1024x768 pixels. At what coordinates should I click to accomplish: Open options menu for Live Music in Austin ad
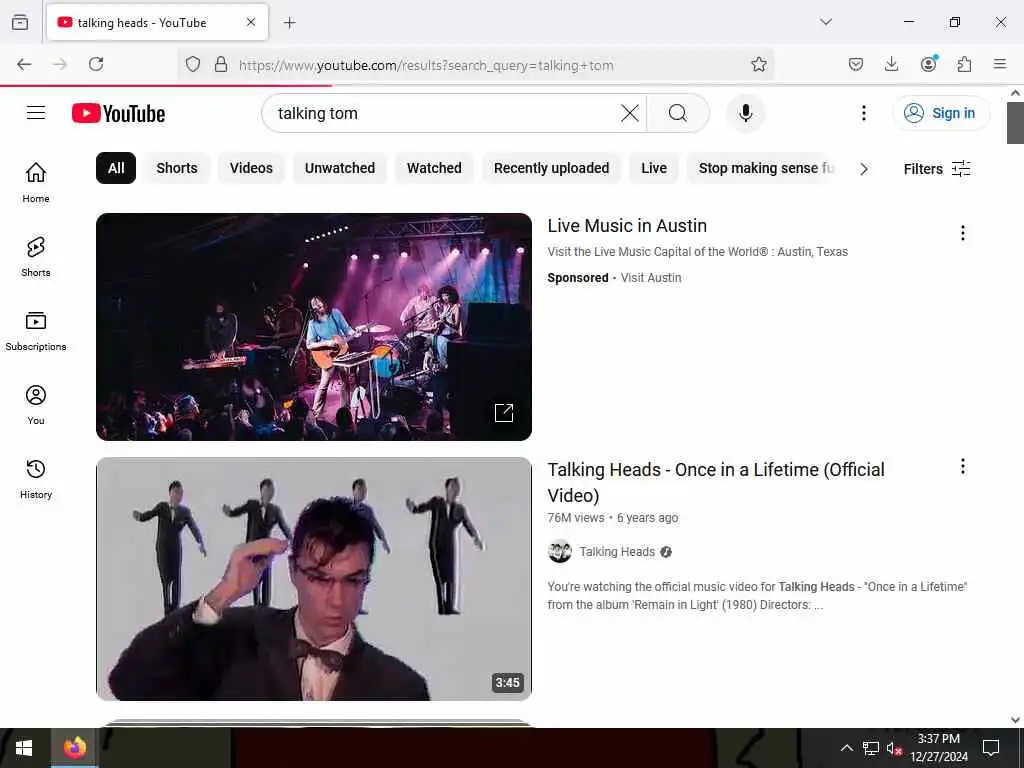click(x=962, y=233)
